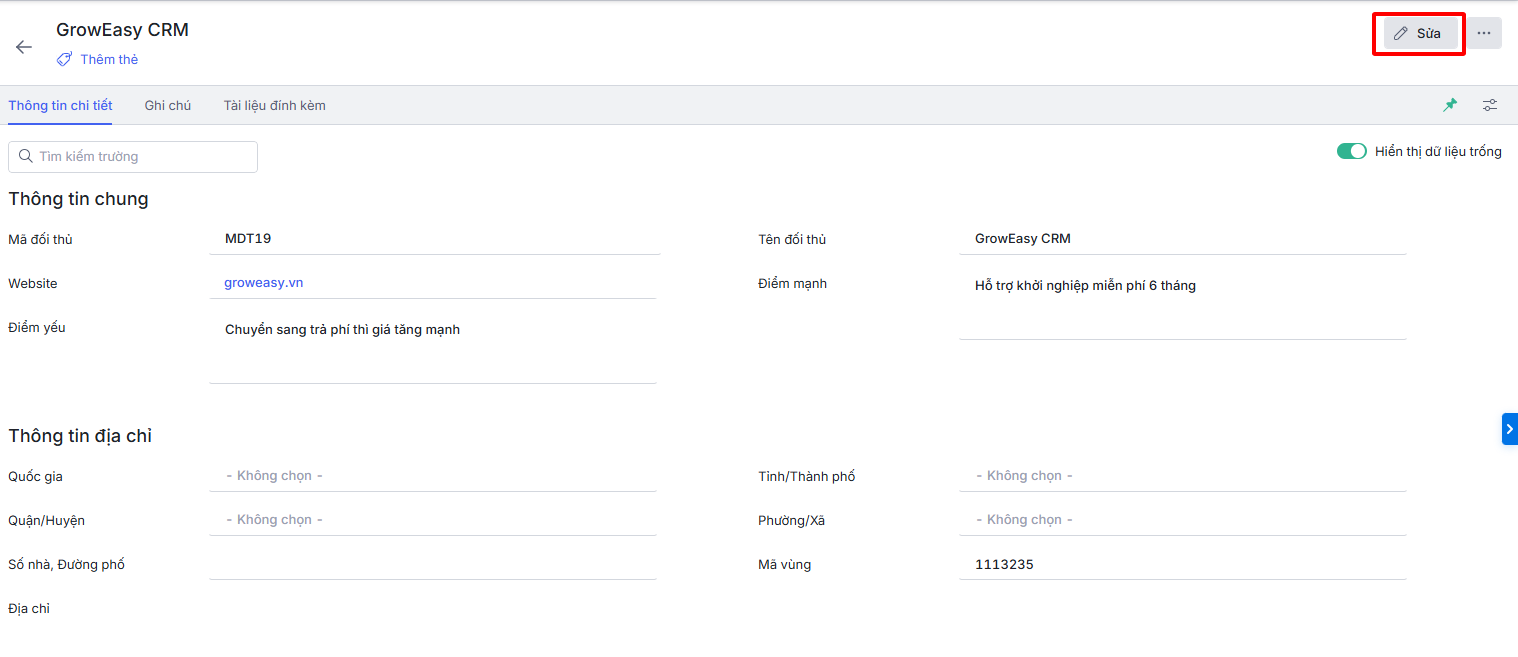
Task: Click the Thêm thẻ link
Action: click(x=109, y=60)
